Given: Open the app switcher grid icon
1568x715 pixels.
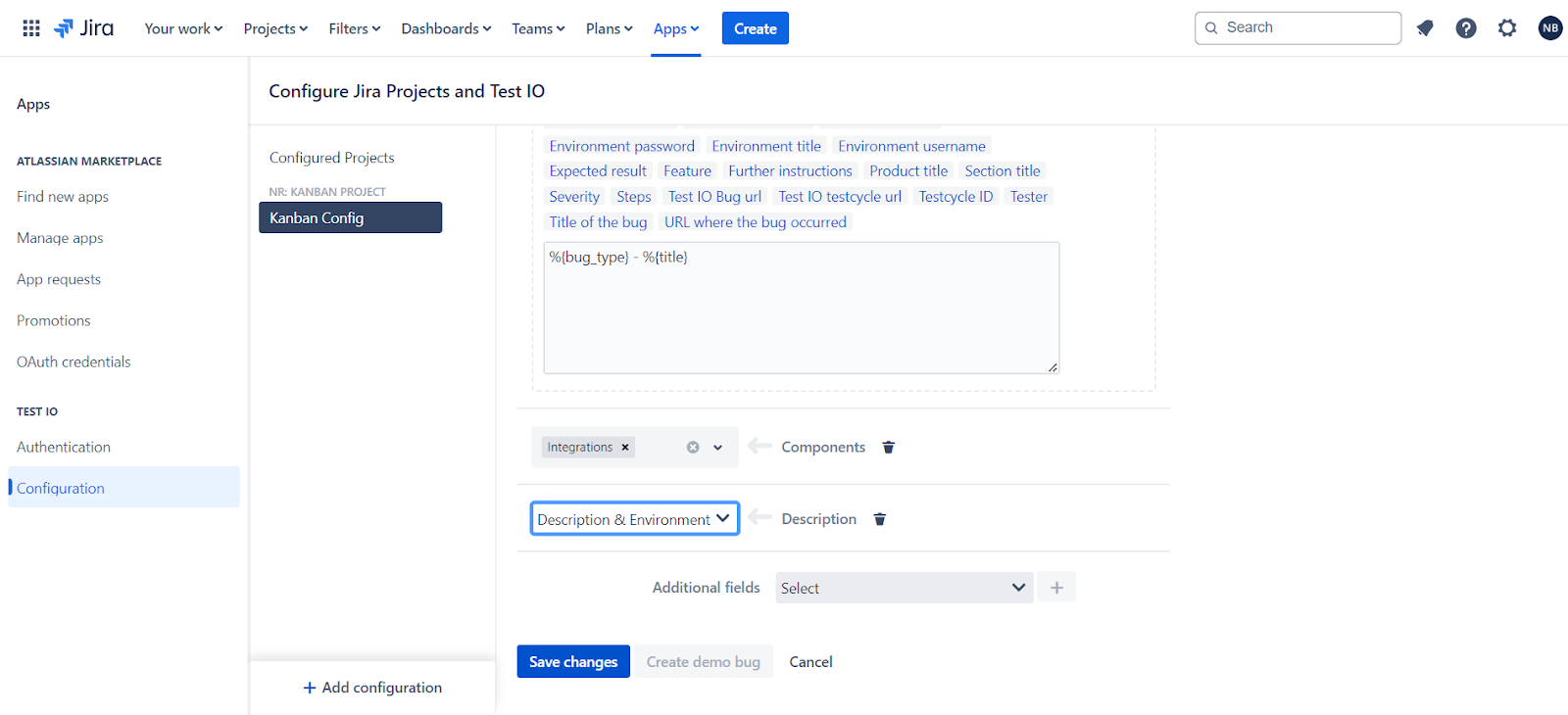Looking at the screenshot, I should (31, 28).
